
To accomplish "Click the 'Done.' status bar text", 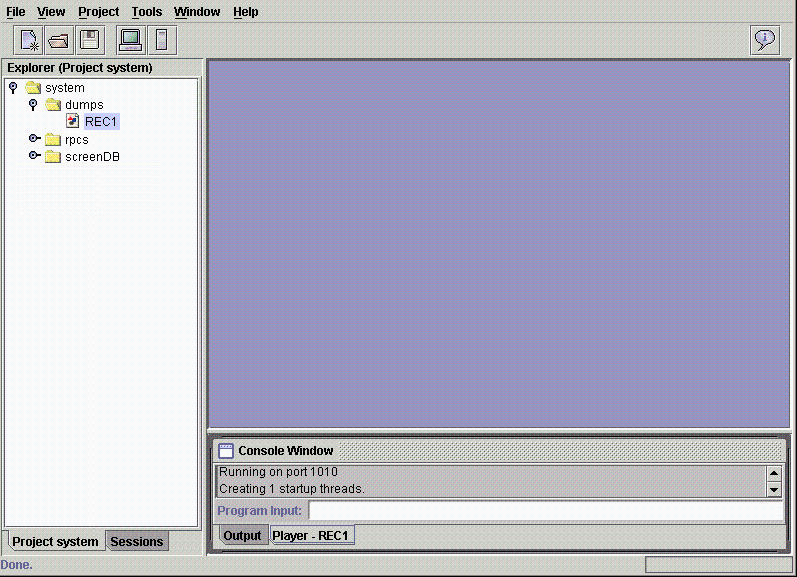I will click(16, 565).
